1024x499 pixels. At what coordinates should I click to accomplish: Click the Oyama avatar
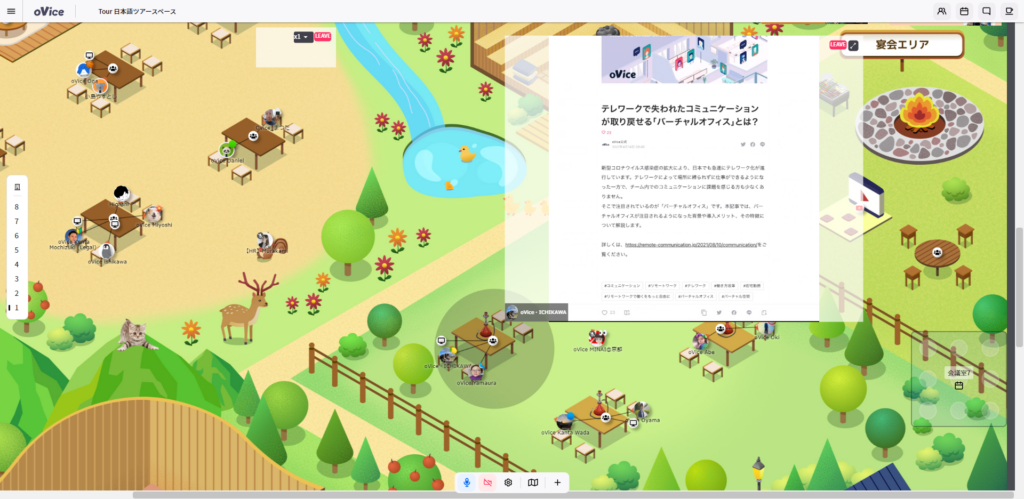[642, 410]
